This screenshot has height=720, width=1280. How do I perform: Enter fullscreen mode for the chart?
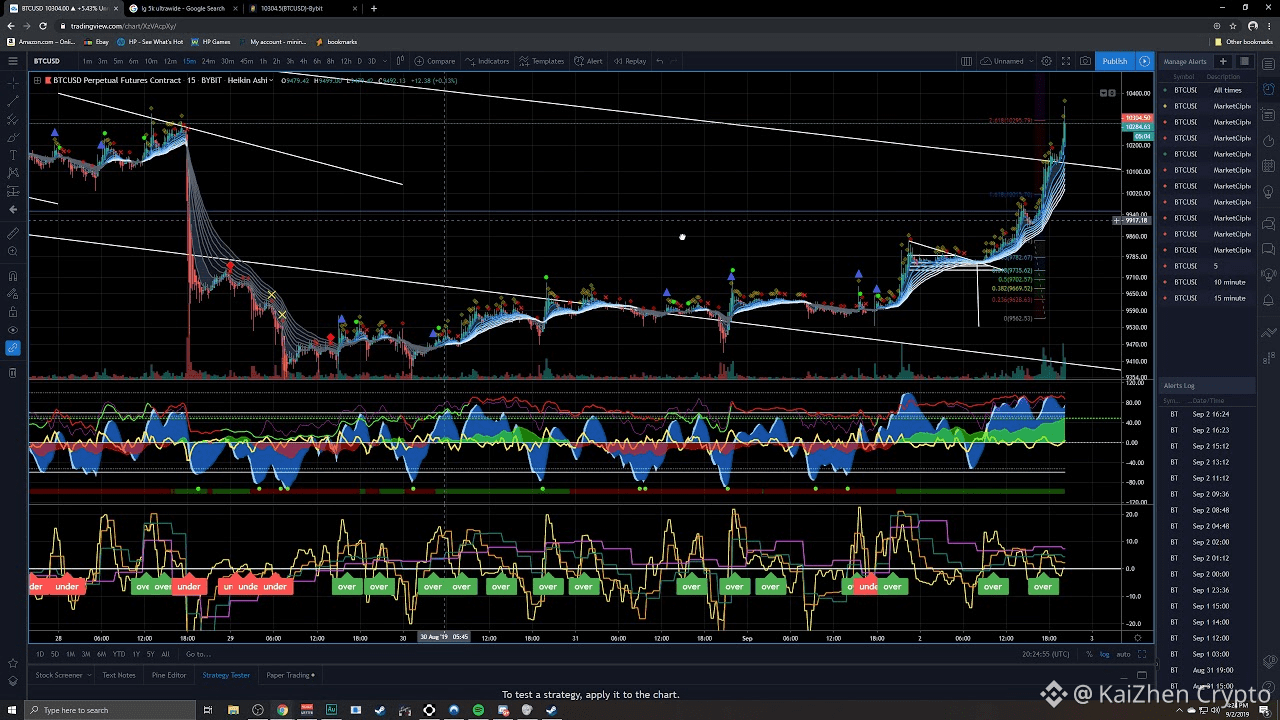pyautogui.click(x=1066, y=61)
